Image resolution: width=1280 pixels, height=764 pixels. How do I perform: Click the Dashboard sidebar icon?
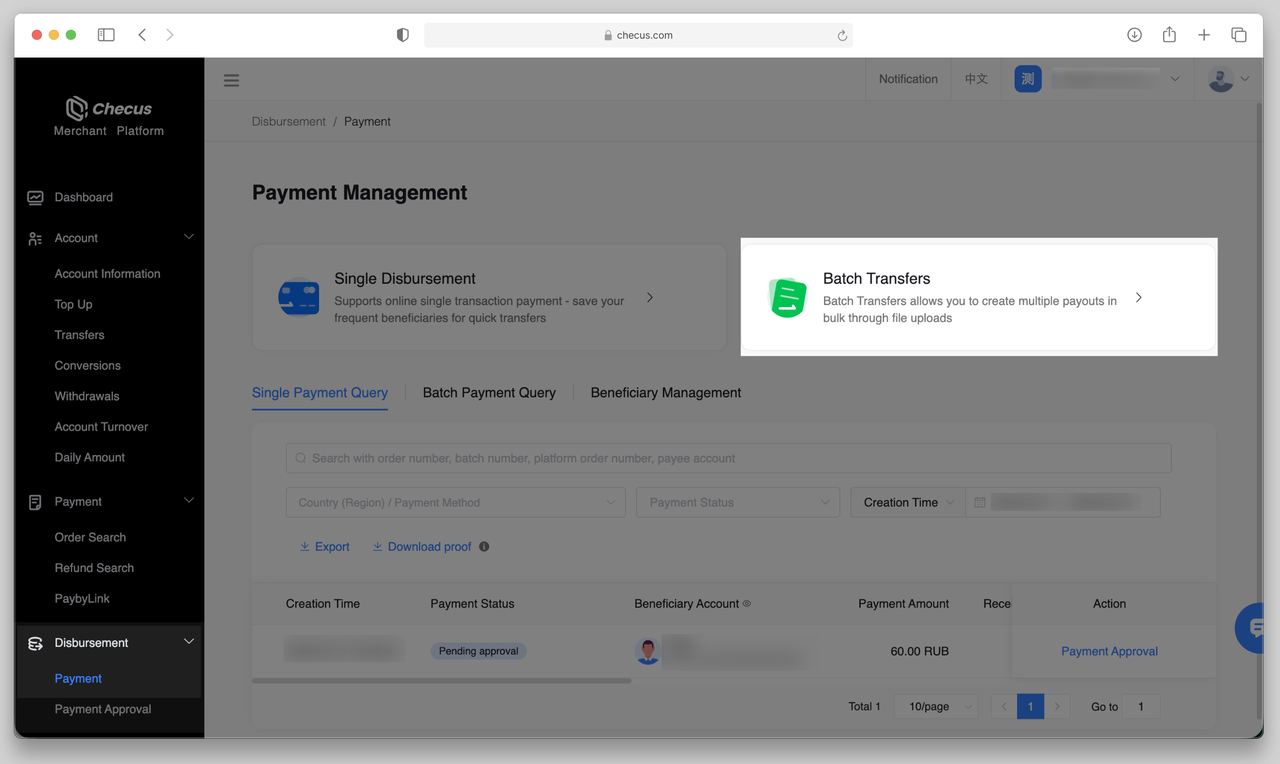point(35,198)
